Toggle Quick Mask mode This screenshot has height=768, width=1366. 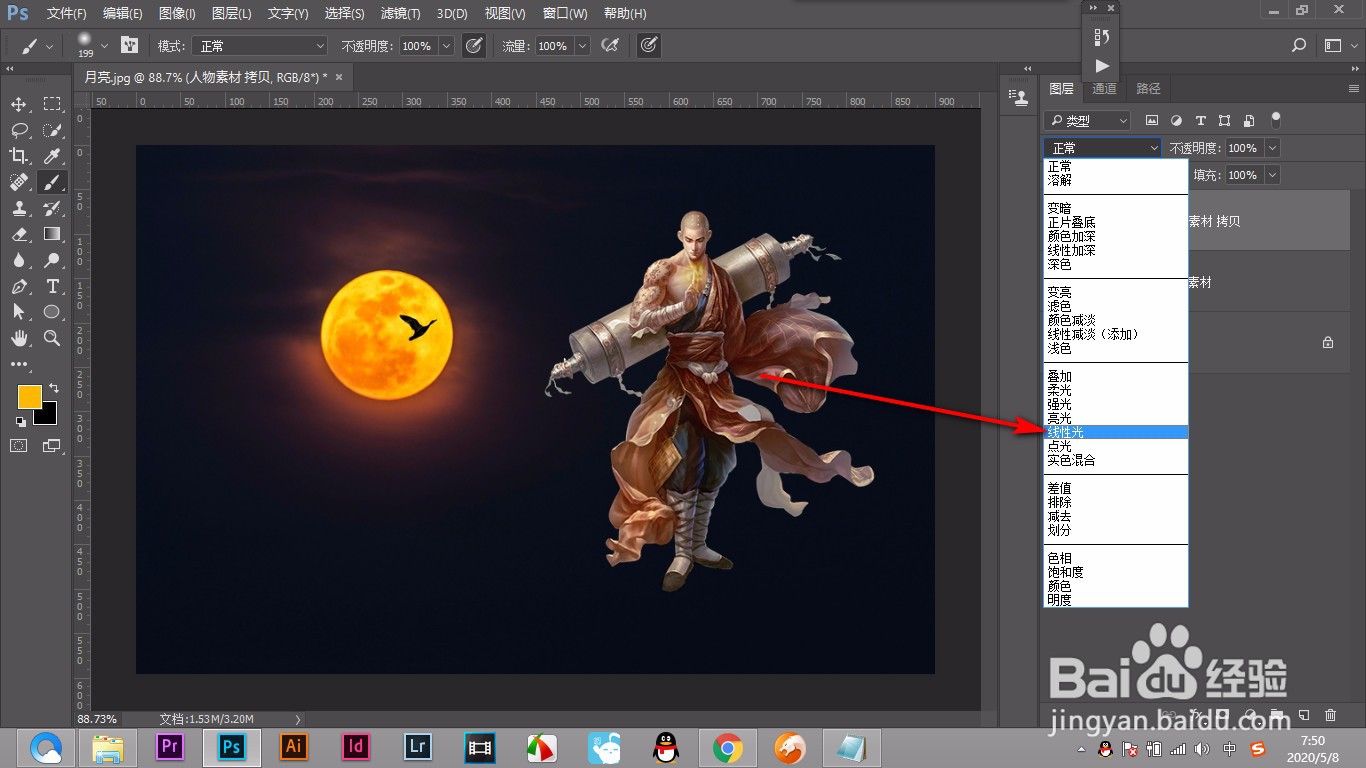click(19, 446)
